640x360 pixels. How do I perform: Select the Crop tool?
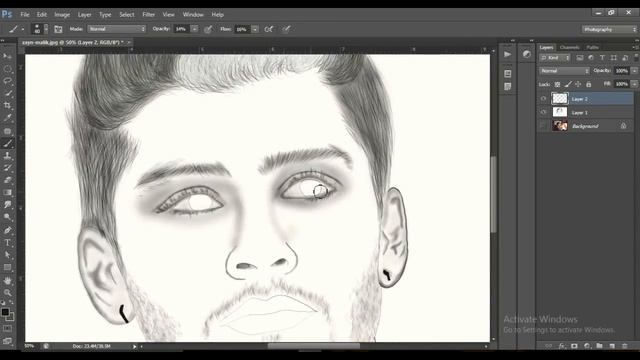click(x=7, y=106)
